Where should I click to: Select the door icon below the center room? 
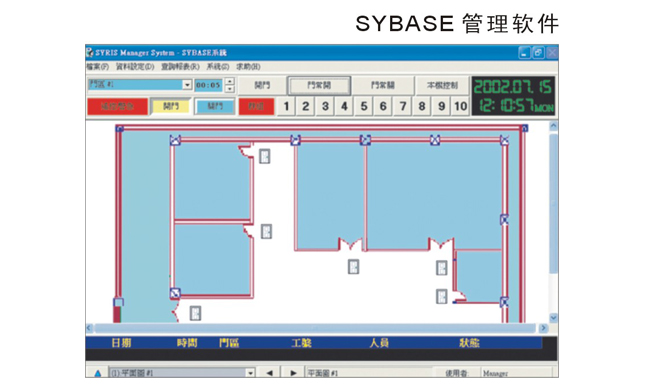pos(353,266)
